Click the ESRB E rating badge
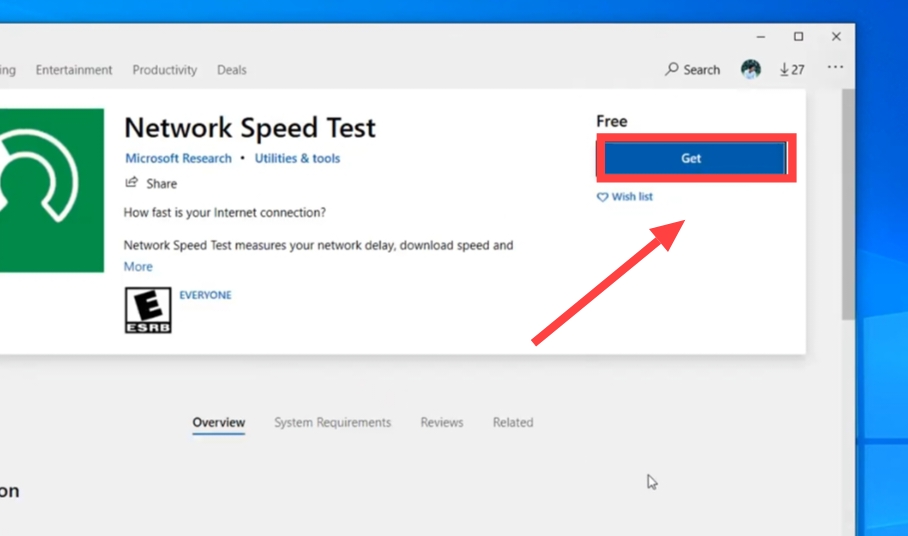 tap(148, 310)
